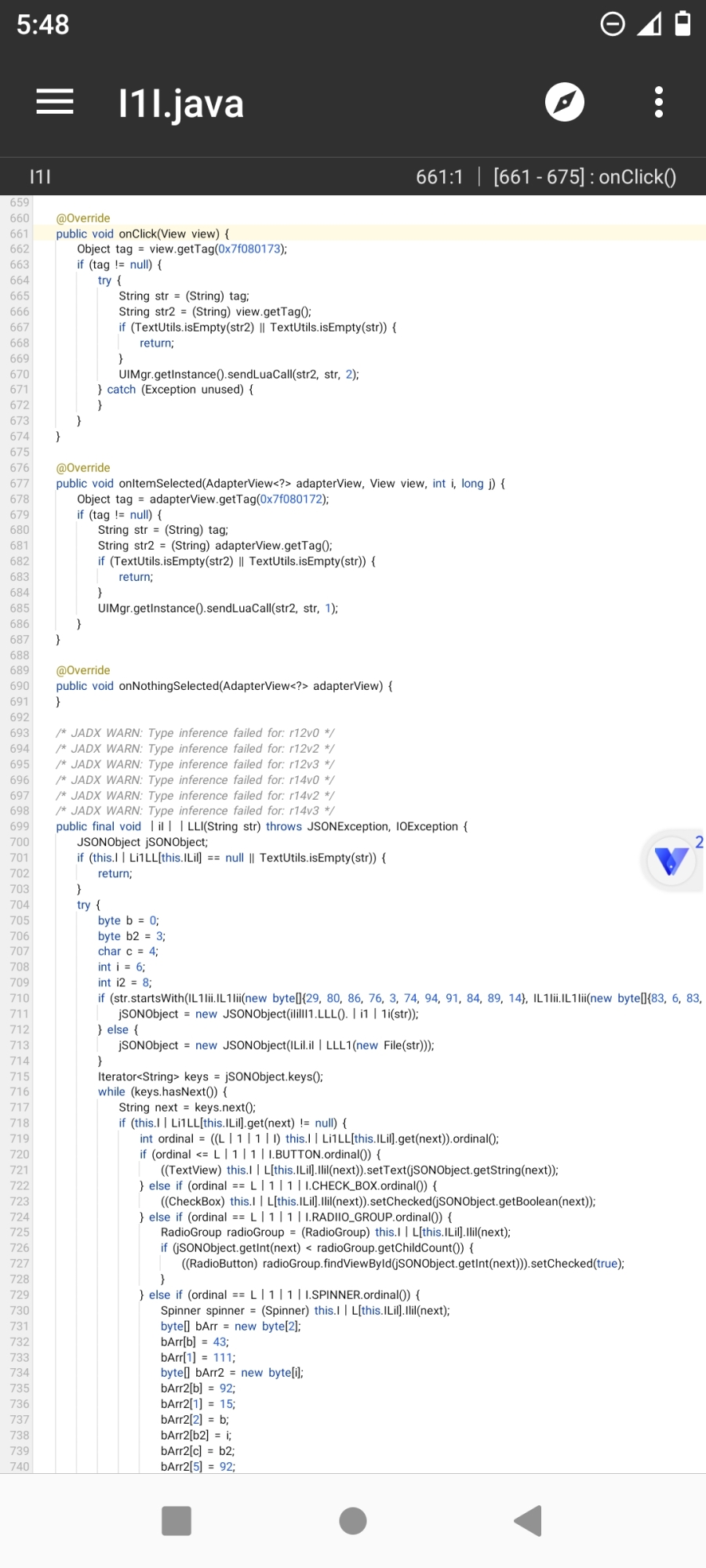Tap the Android home button

[353, 1521]
